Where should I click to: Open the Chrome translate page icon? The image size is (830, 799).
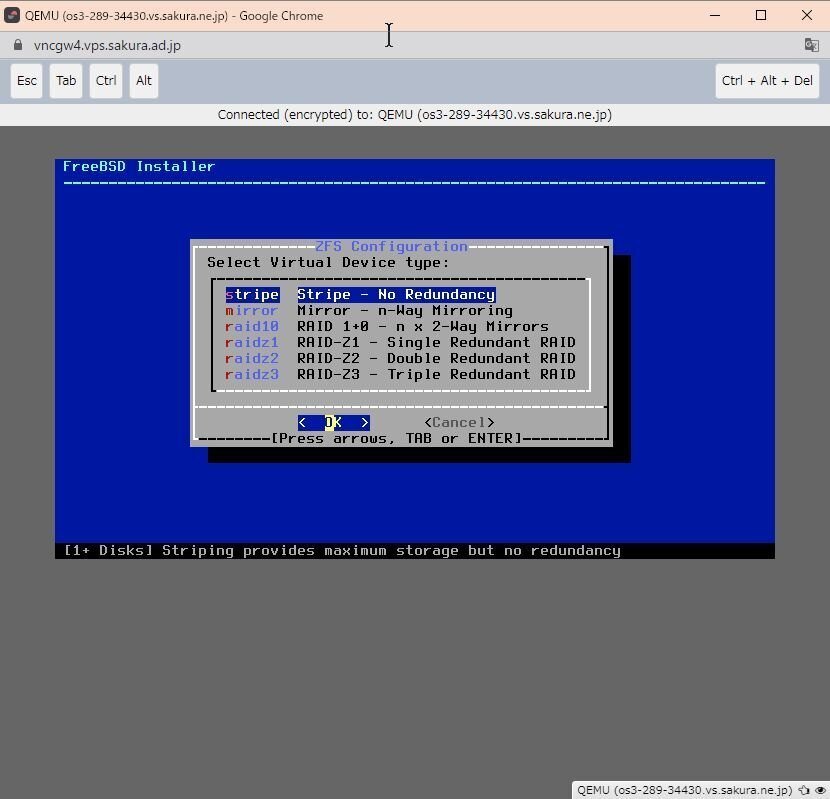point(811,45)
